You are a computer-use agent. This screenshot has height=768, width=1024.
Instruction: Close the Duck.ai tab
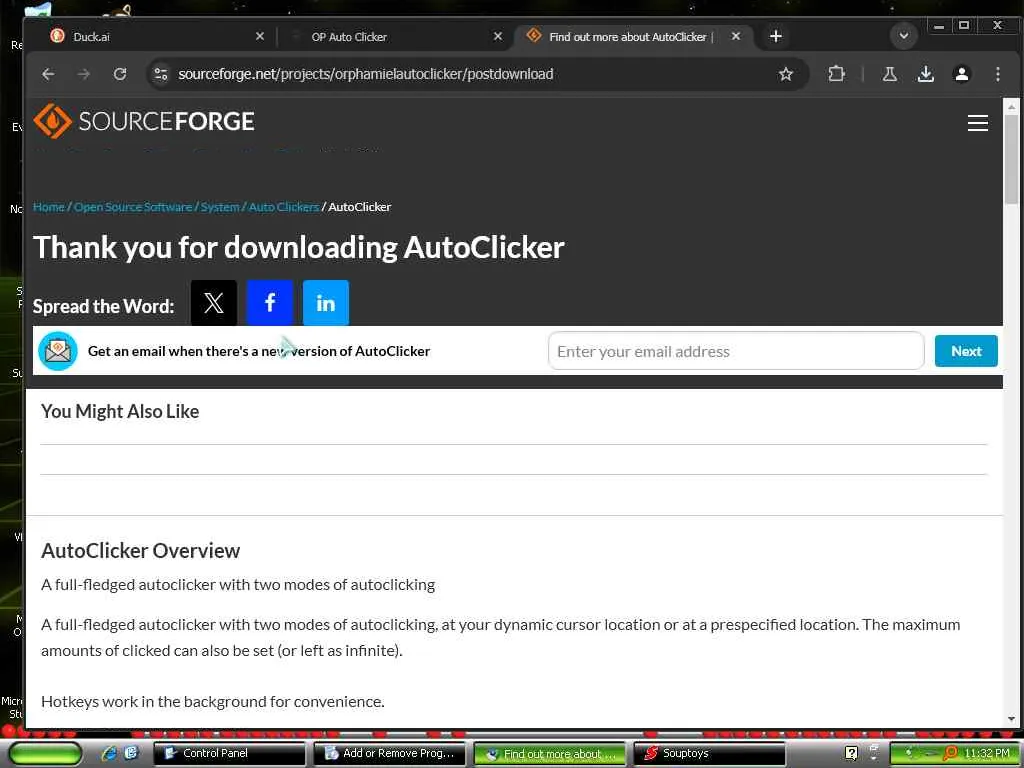(260, 37)
